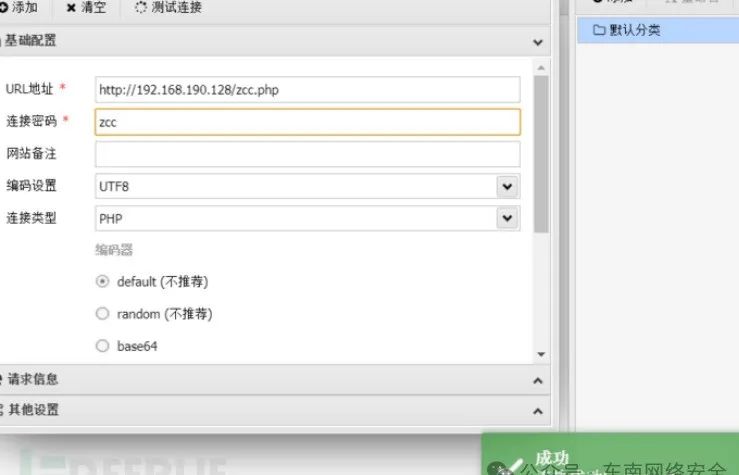Viewport: 739px width, 475px height.
Task: Click the URL地址 input field
Action: (307, 90)
